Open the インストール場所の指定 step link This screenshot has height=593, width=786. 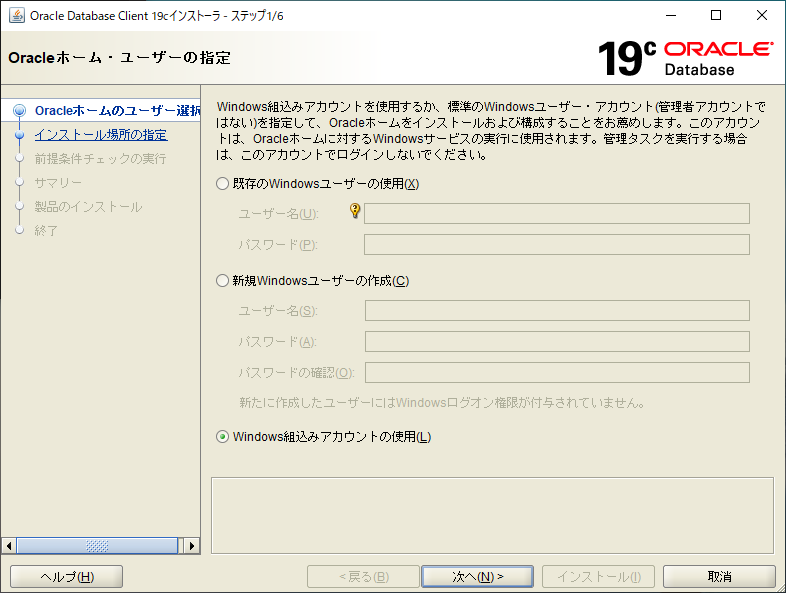click(x=101, y=135)
